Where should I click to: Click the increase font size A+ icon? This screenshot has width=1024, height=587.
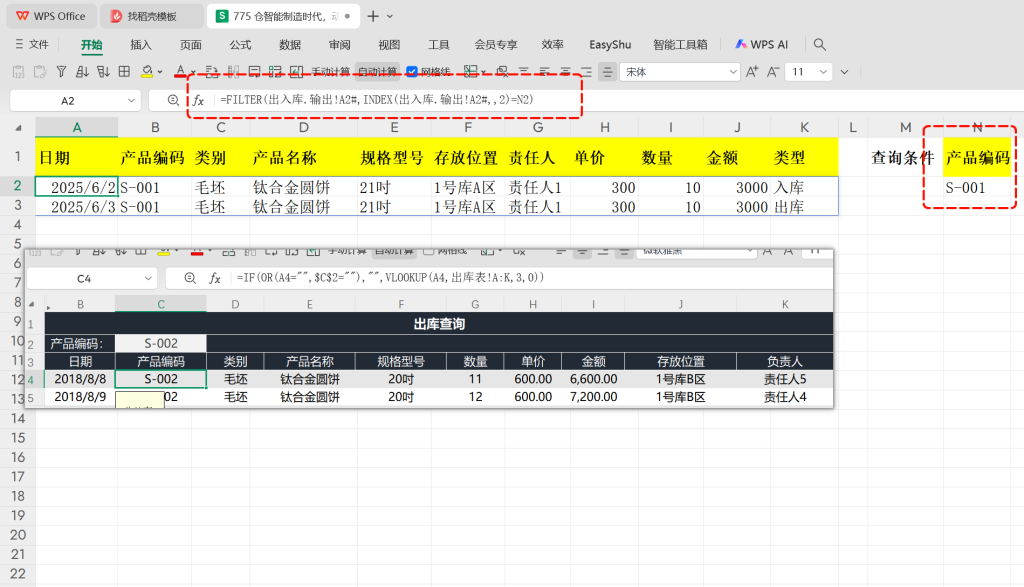point(752,72)
